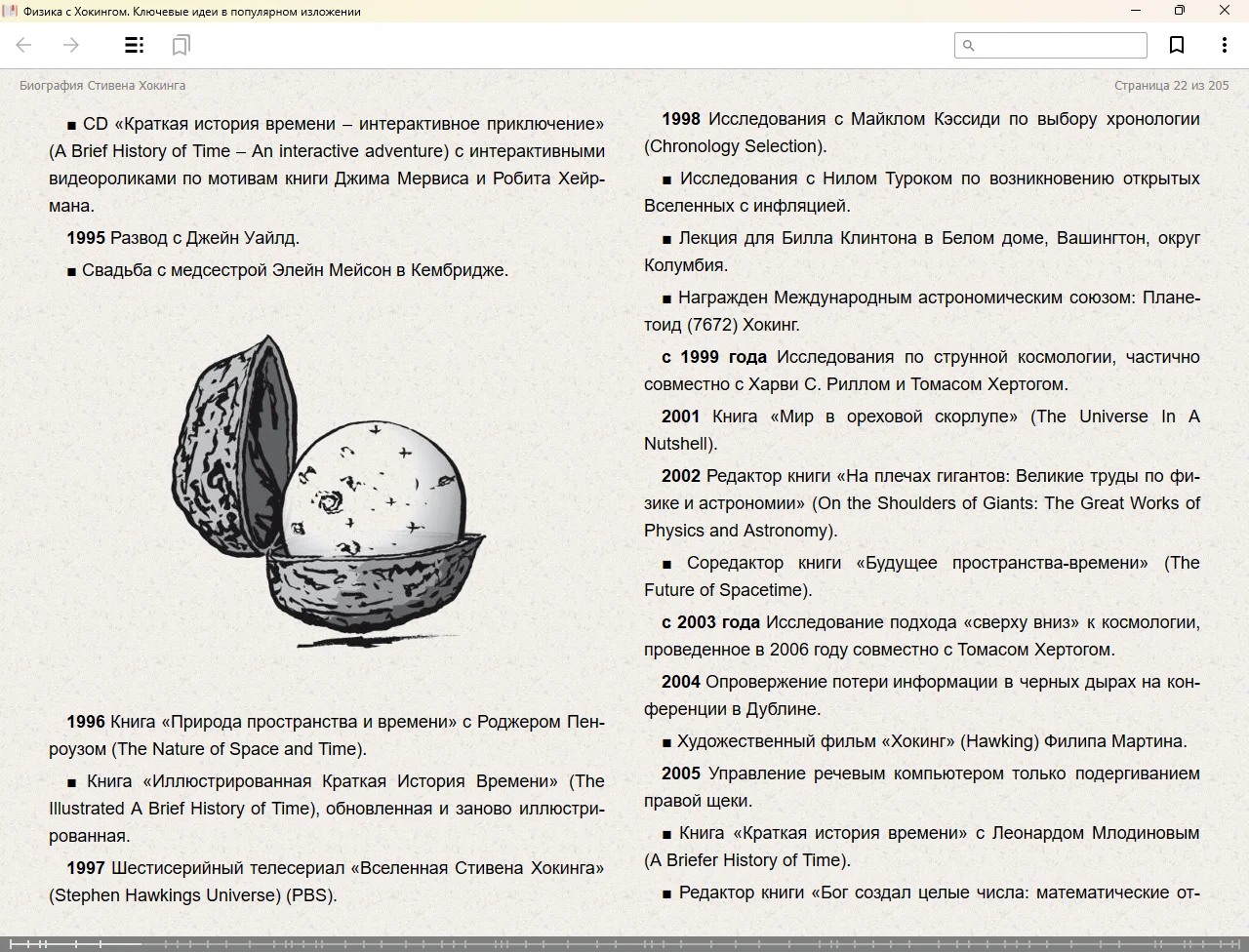
Task: Click the year "1997" entry
Action: pos(86,868)
